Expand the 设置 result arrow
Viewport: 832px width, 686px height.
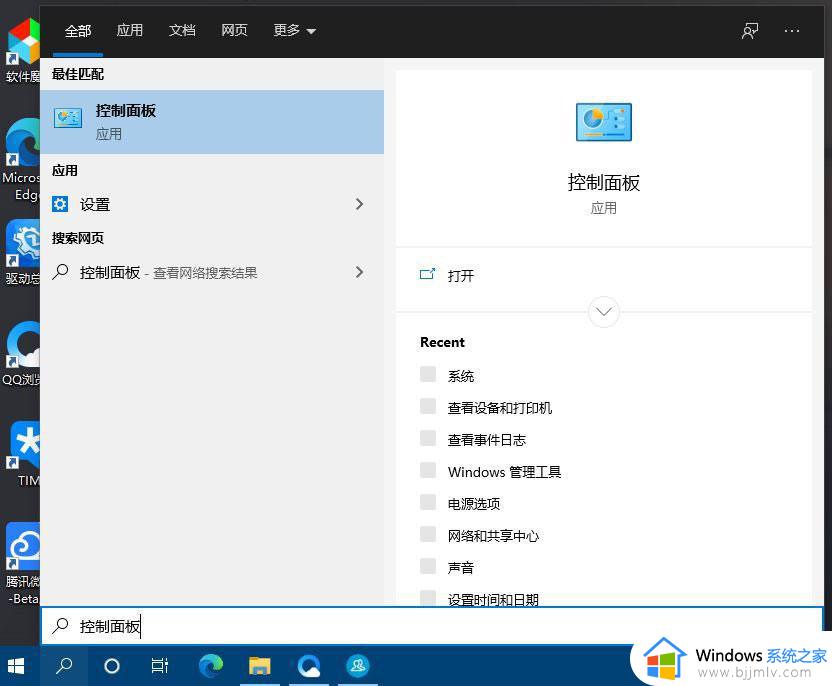(359, 204)
